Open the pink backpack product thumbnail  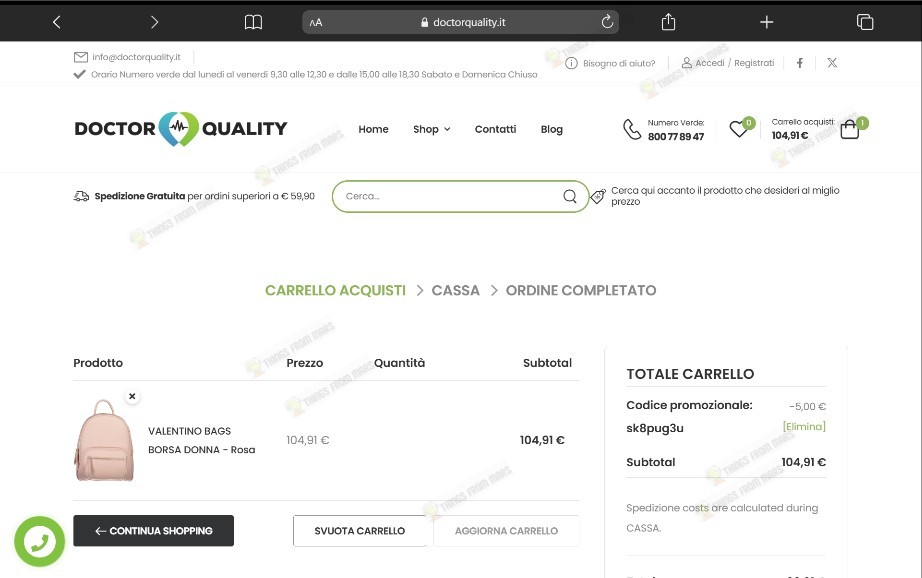pos(104,440)
